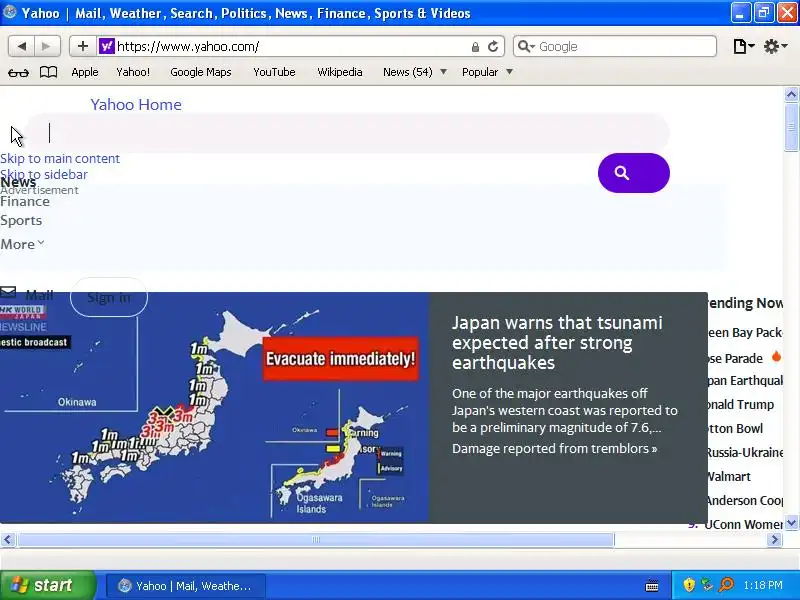Open Reading List glasses icon
The image size is (800, 600).
18,72
